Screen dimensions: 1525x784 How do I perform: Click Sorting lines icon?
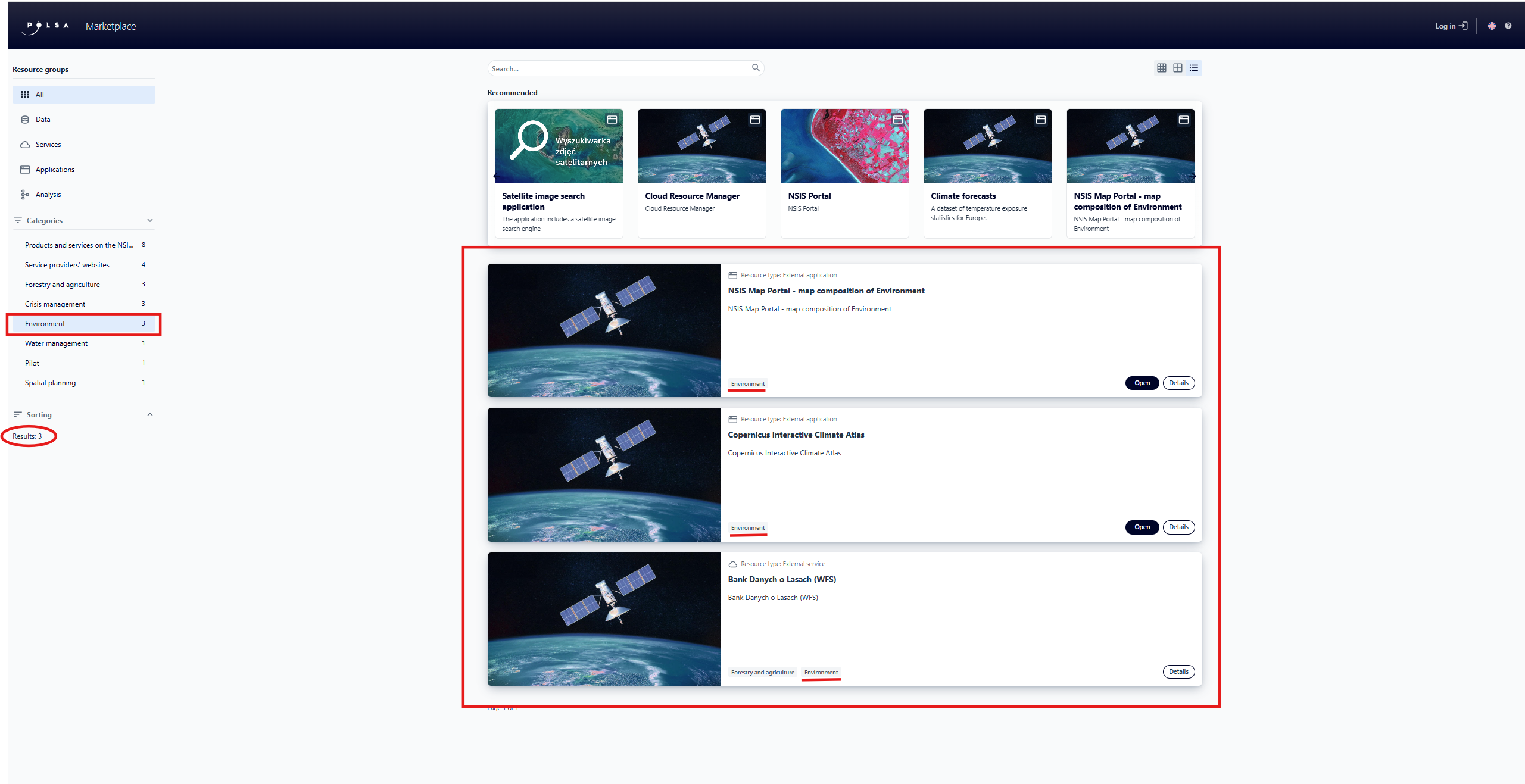(x=18, y=414)
